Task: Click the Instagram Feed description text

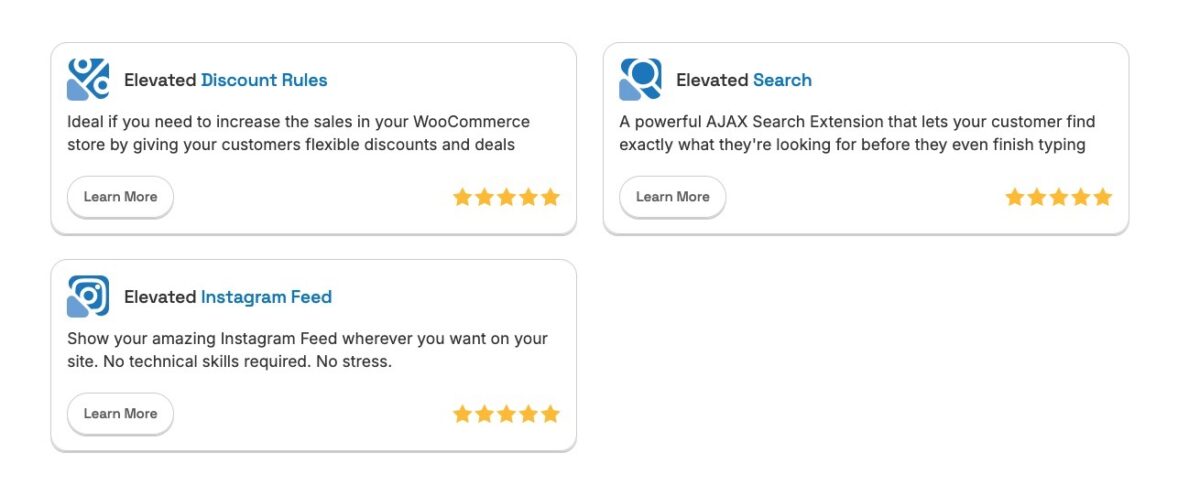Action: (x=306, y=350)
